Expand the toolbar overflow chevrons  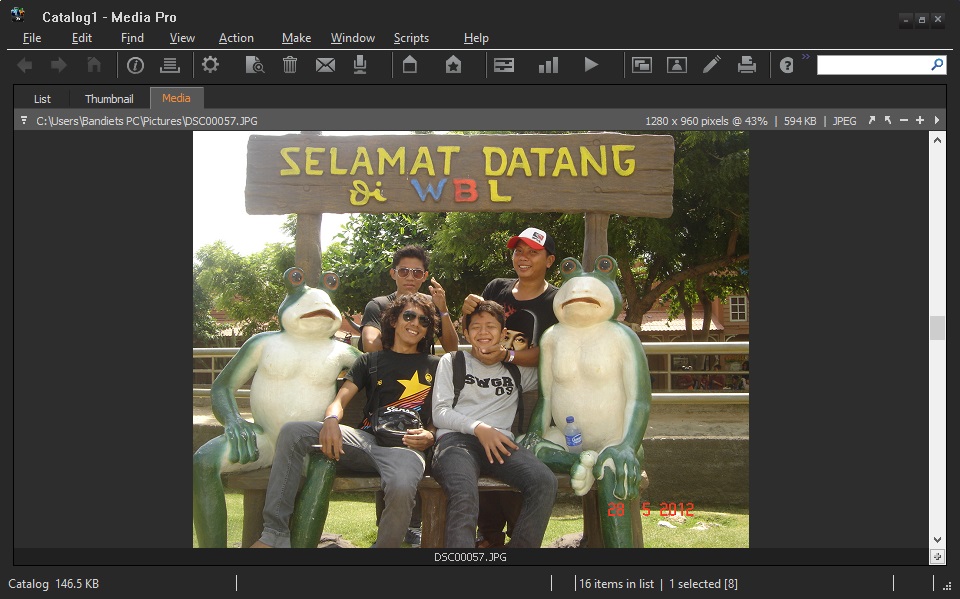pyautogui.click(x=806, y=57)
